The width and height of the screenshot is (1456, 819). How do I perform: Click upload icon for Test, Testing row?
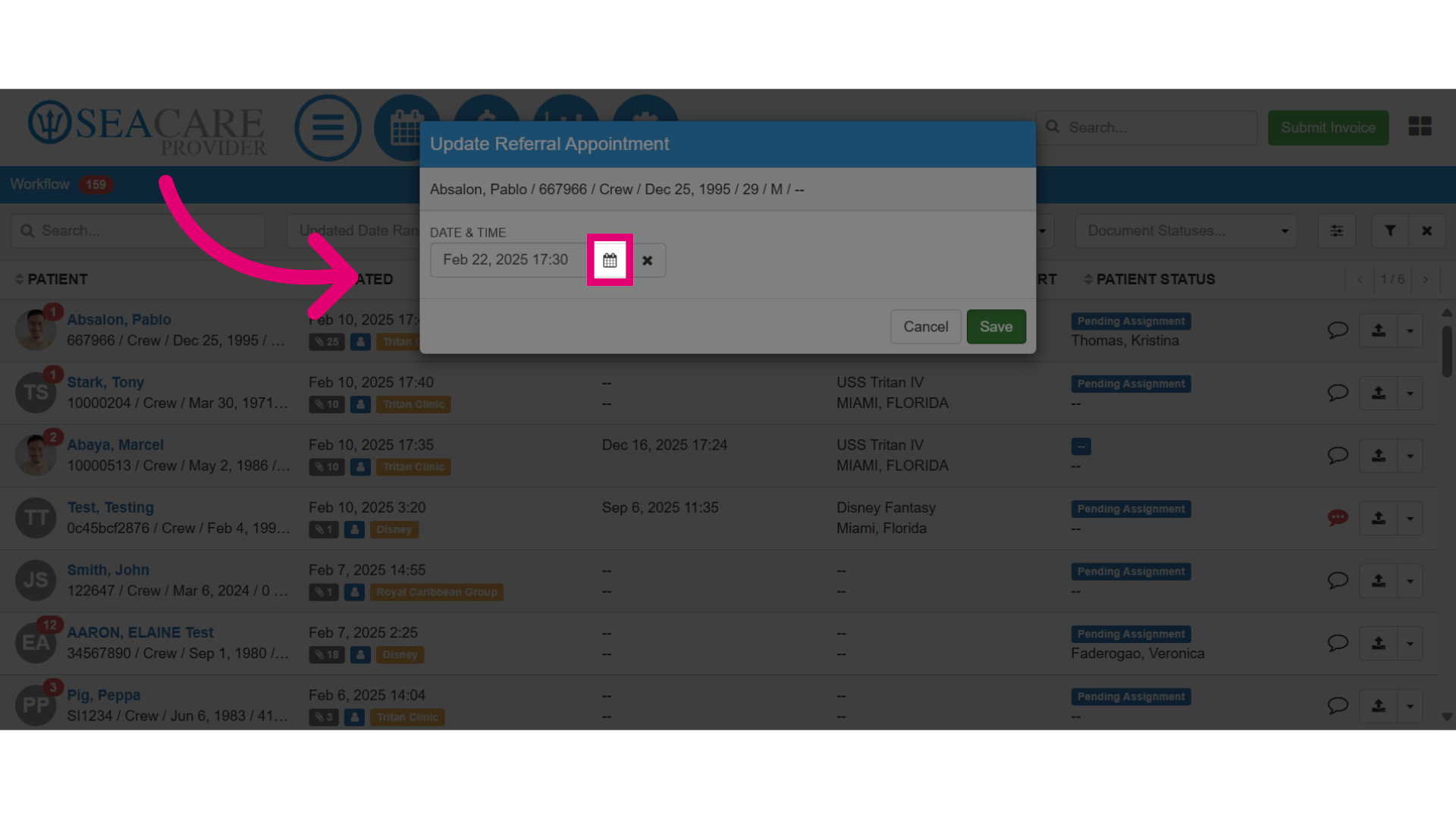pyautogui.click(x=1379, y=518)
